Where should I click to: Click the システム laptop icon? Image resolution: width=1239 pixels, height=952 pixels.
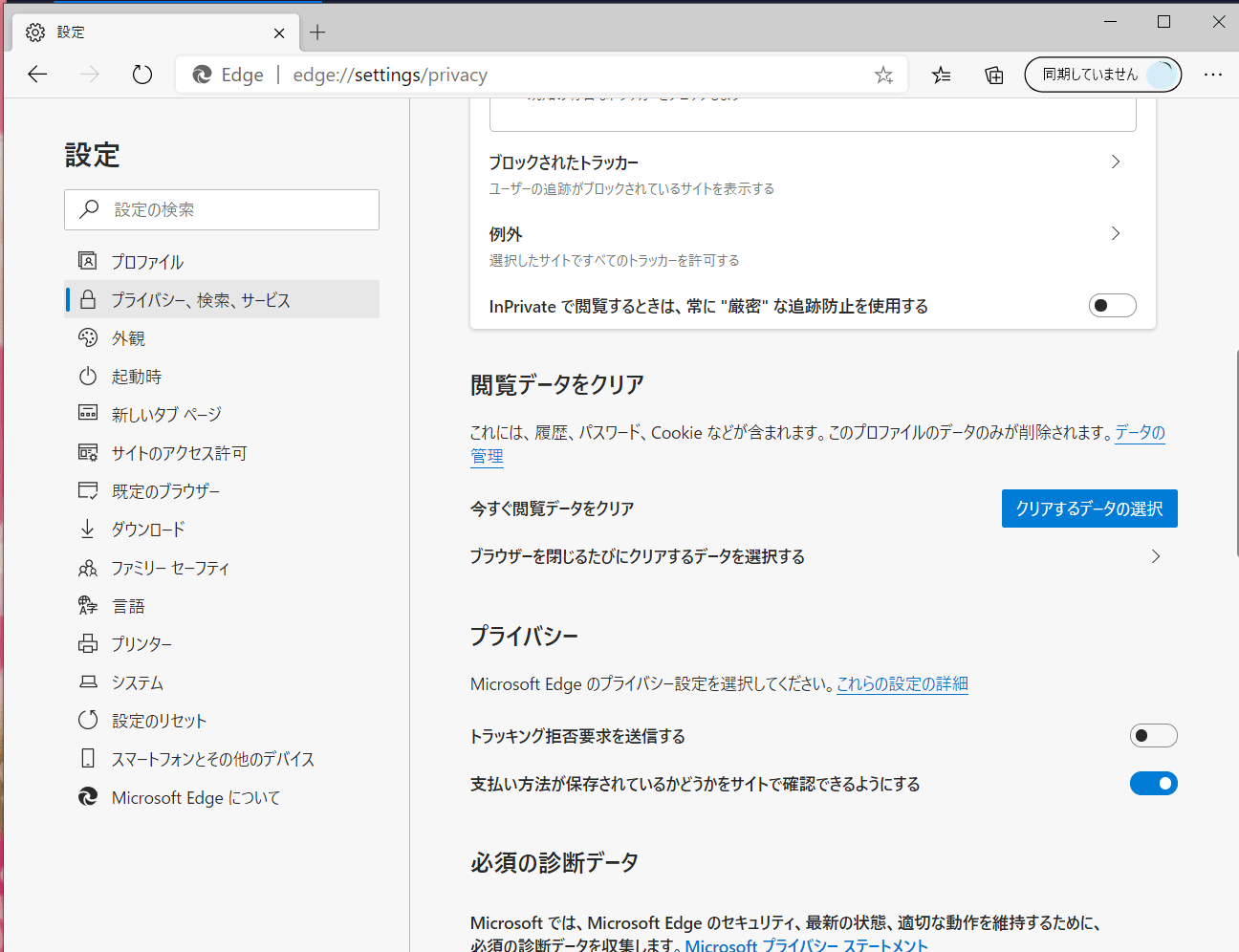(x=88, y=682)
